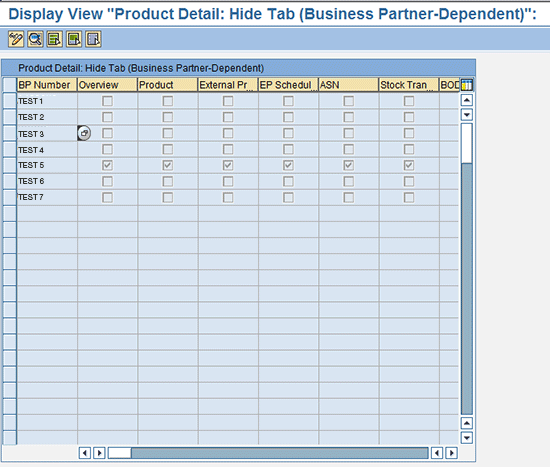This screenshot has width=550, height=467.
Task: Click the horizontal scrollbar thumb
Action: coord(120,453)
